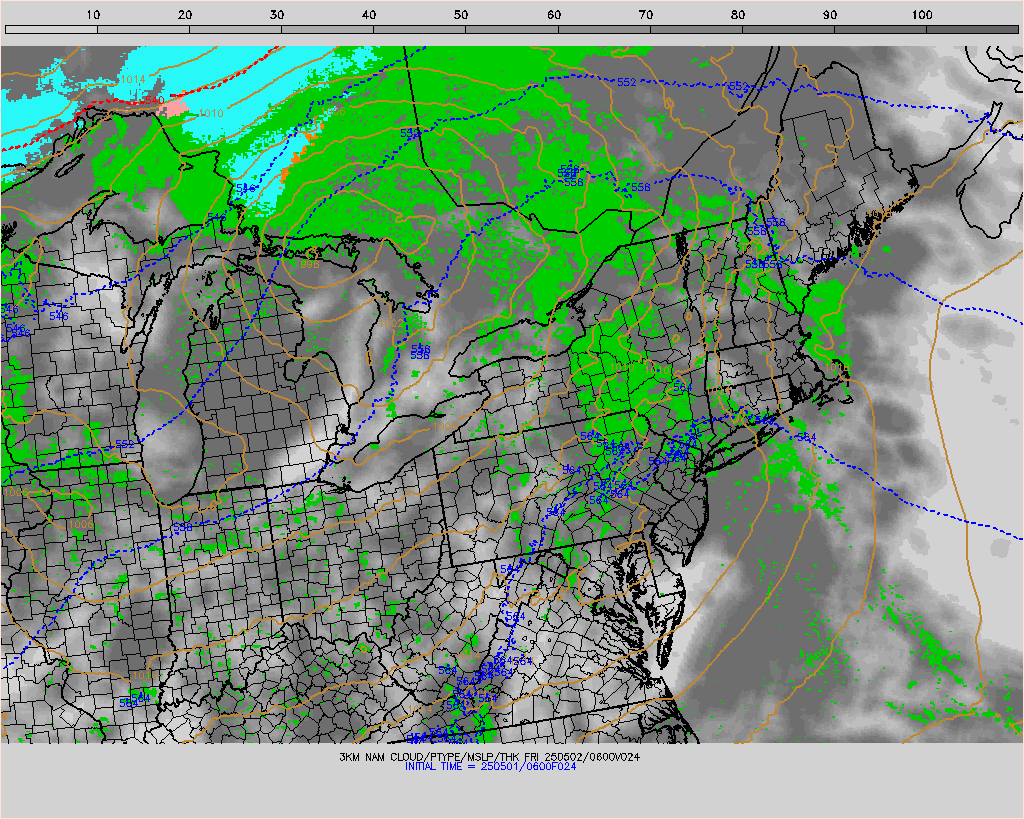This screenshot has height=819, width=1024.
Task: Click the "3KM NAM CLOUD/PTYPE/MSLP/THK" title line
Action: pos(490,757)
